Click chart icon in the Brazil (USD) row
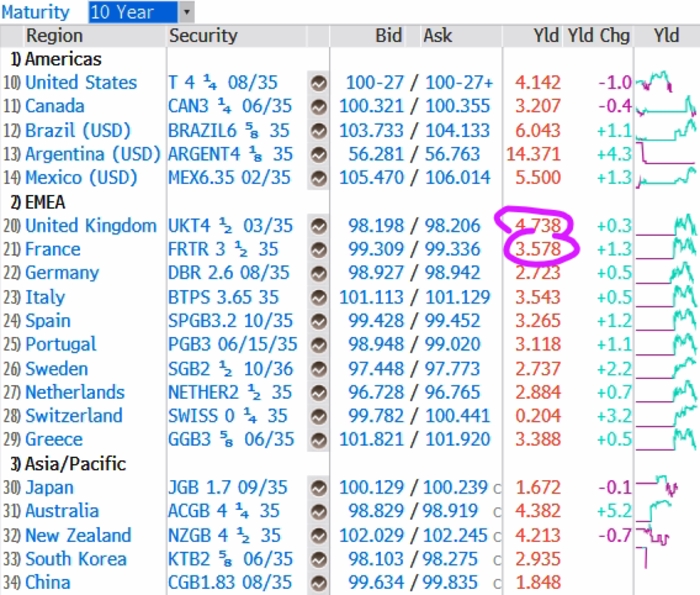700x595 pixels. 319,131
